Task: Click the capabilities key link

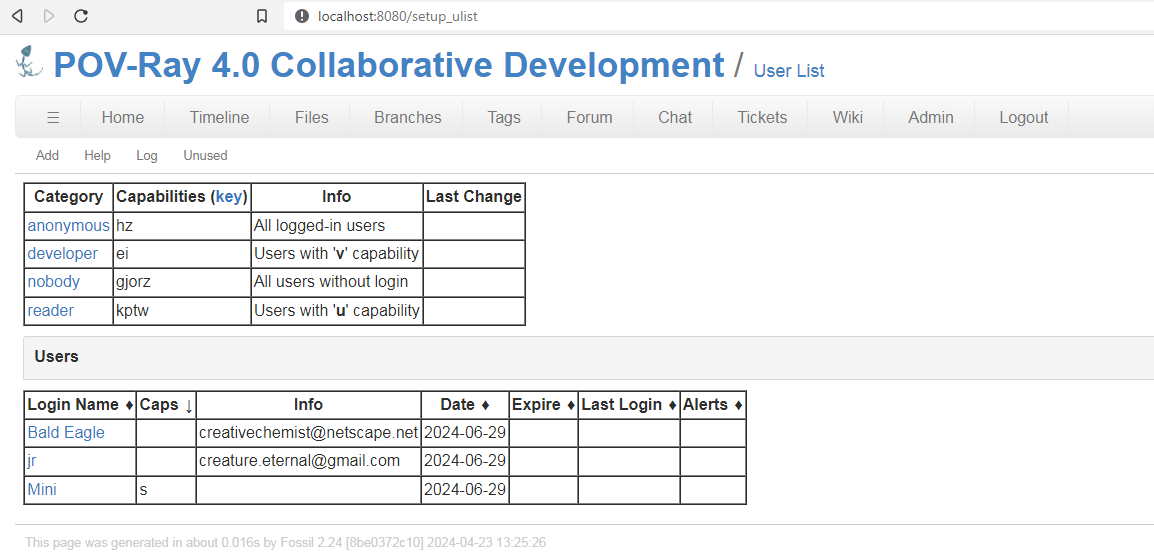Action: click(x=229, y=197)
